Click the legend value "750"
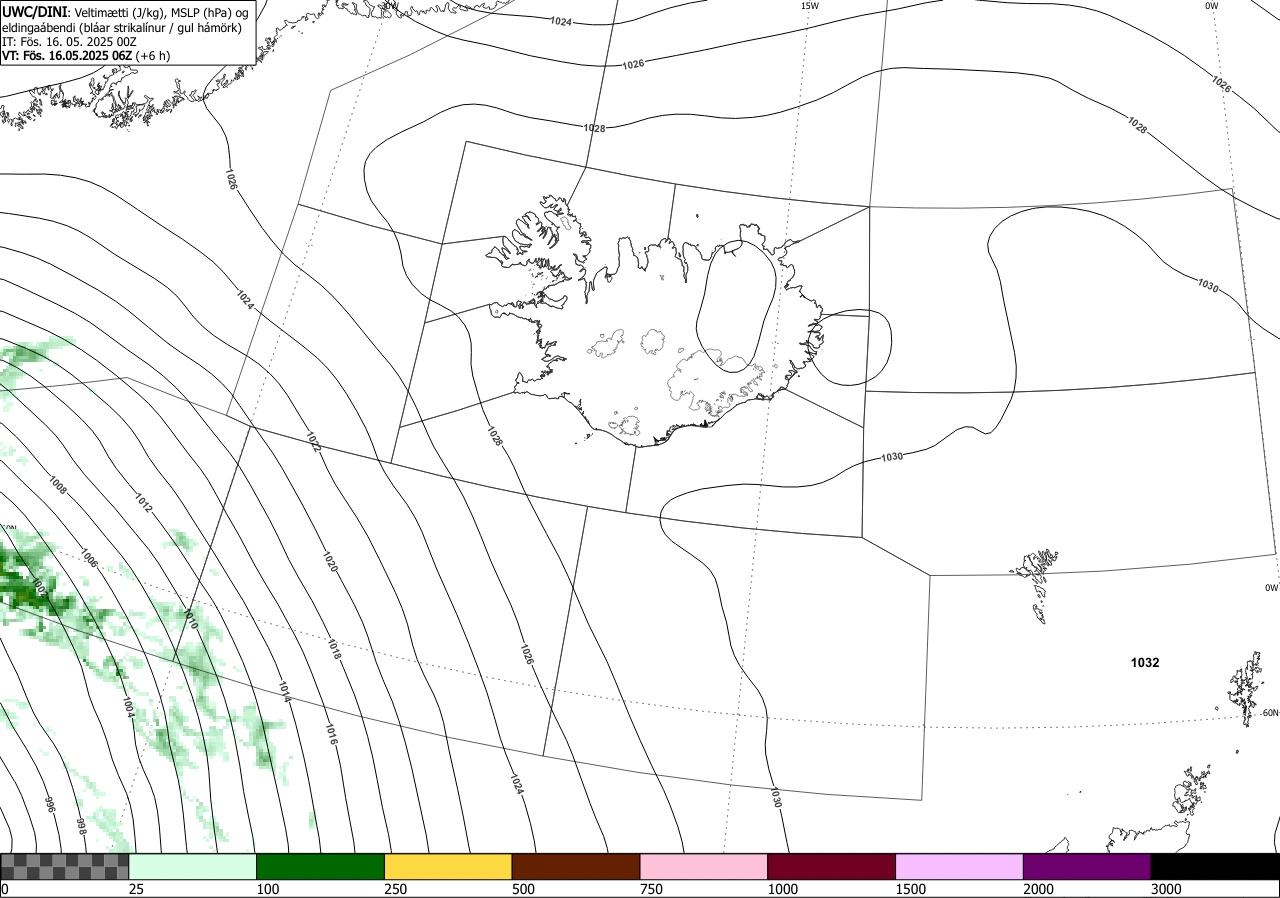1280x898 pixels. click(x=651, y=889)
